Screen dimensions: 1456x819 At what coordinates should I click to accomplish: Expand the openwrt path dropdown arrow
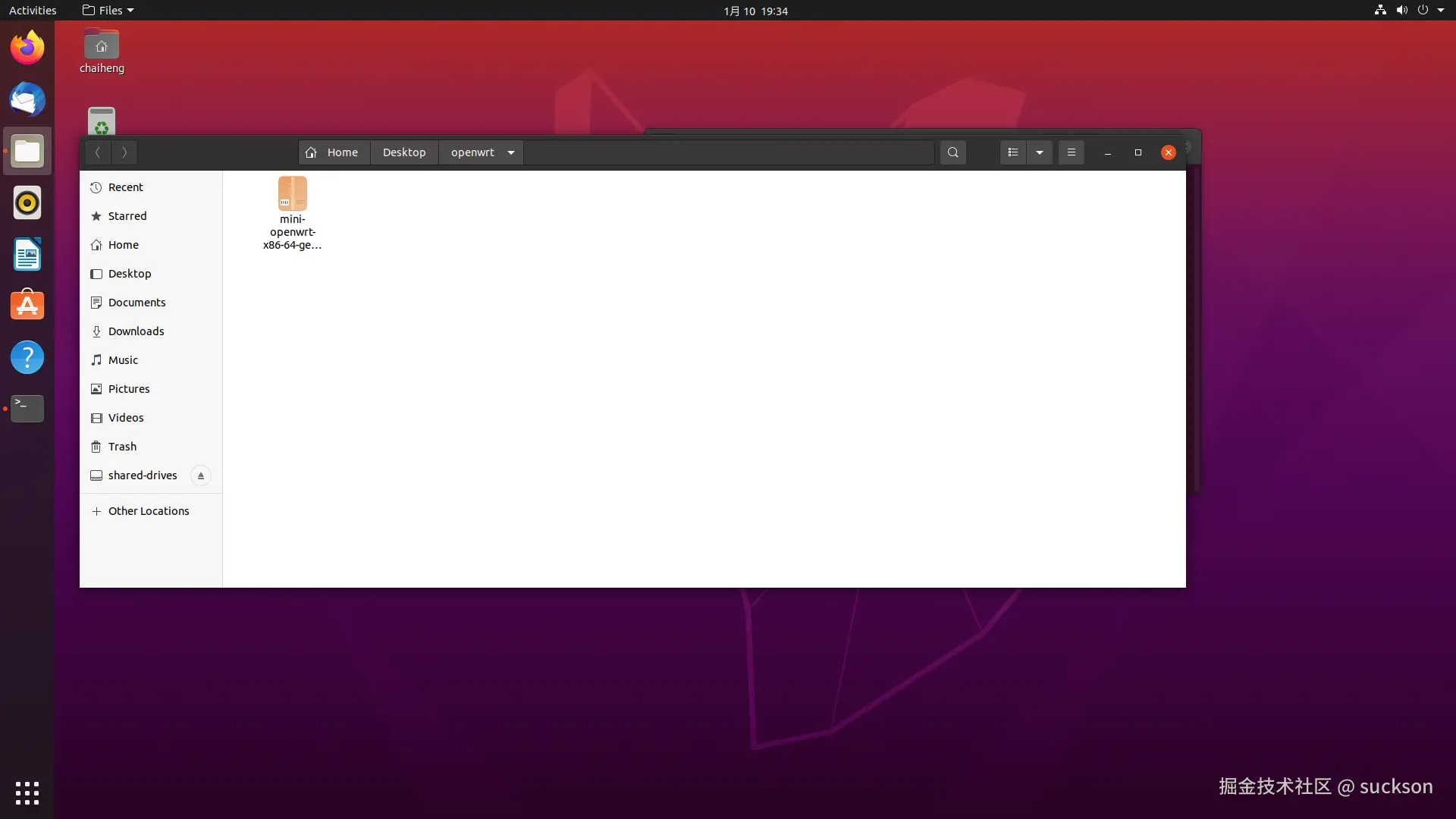511,152
